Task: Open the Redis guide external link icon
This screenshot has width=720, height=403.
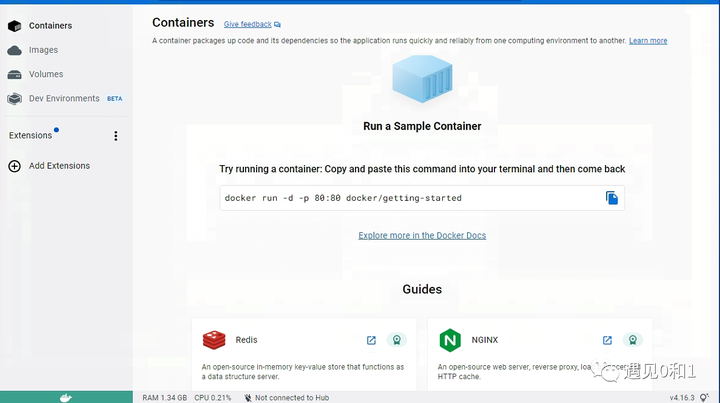Action: click(371, 340)
